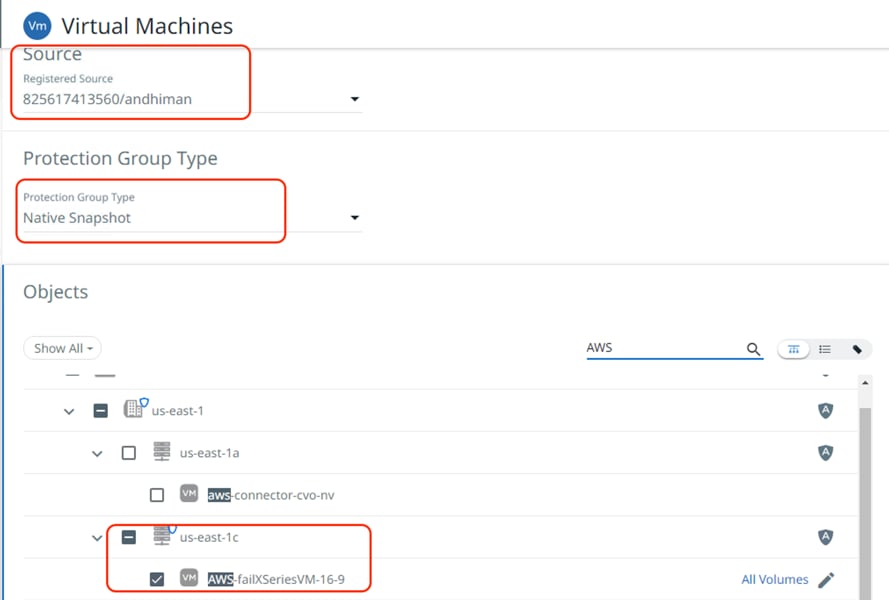Image resolution: width=889 pixels, height=600 pixels.
Task: Click the objects list scrollbar up arrow
Action: [x=865, y=383]
